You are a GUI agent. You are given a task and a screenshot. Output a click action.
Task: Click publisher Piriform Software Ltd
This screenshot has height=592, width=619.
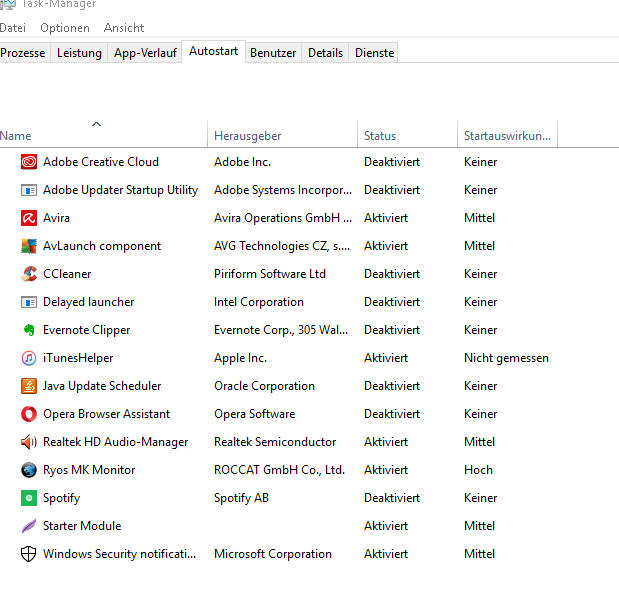click(270, 274)
